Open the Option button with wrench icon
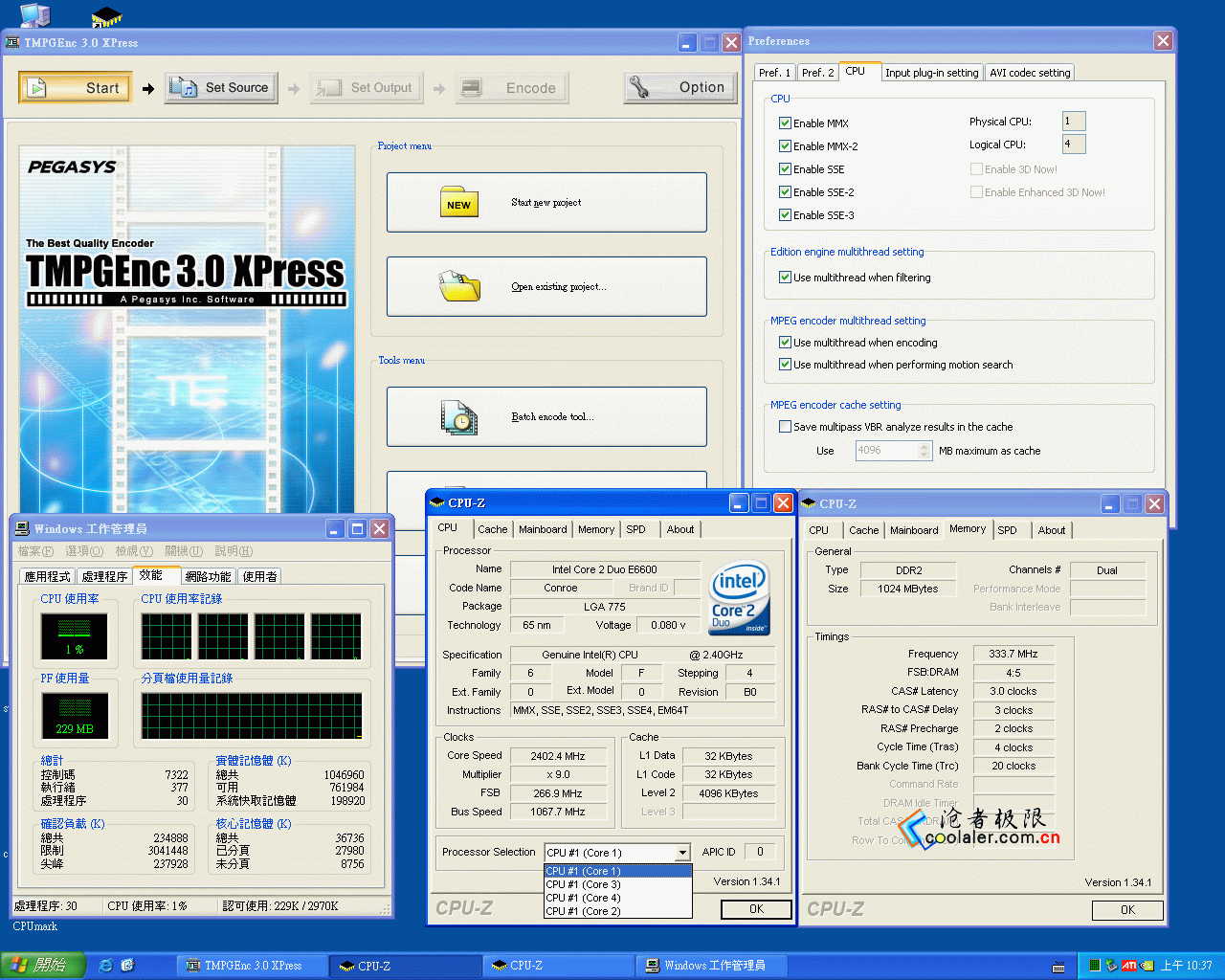Screen dimensions: 1225x980 pyautogui.click(x=680, y=88)
